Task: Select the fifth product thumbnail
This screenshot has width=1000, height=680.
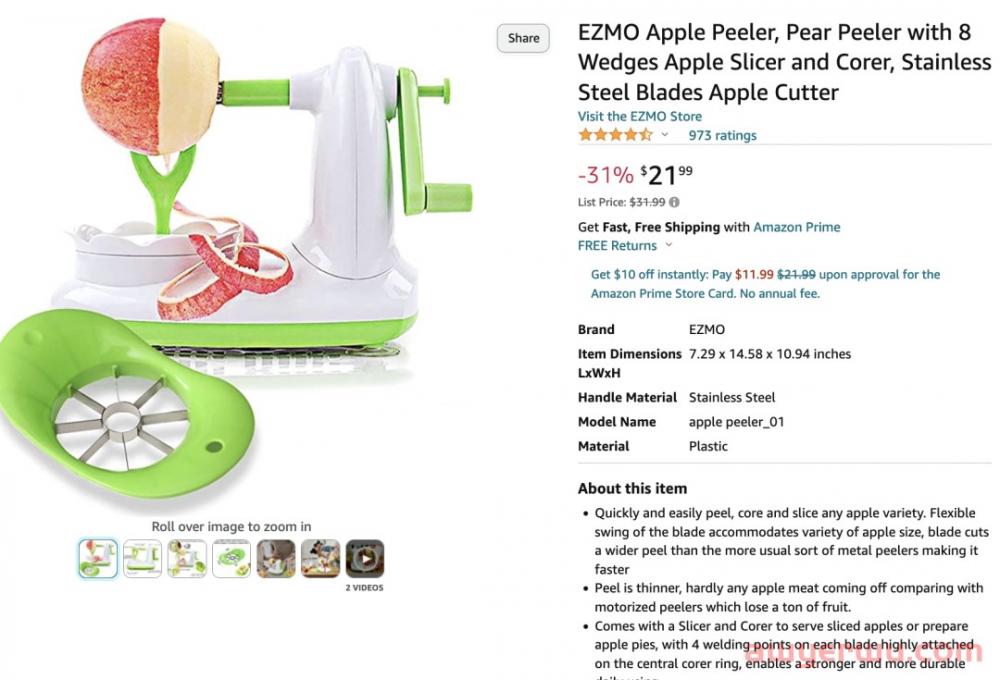Action: [276, 558]
